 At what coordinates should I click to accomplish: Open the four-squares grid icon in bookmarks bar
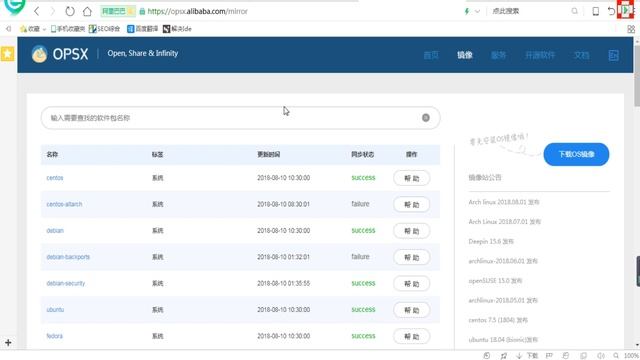click(x=631, y=29)
